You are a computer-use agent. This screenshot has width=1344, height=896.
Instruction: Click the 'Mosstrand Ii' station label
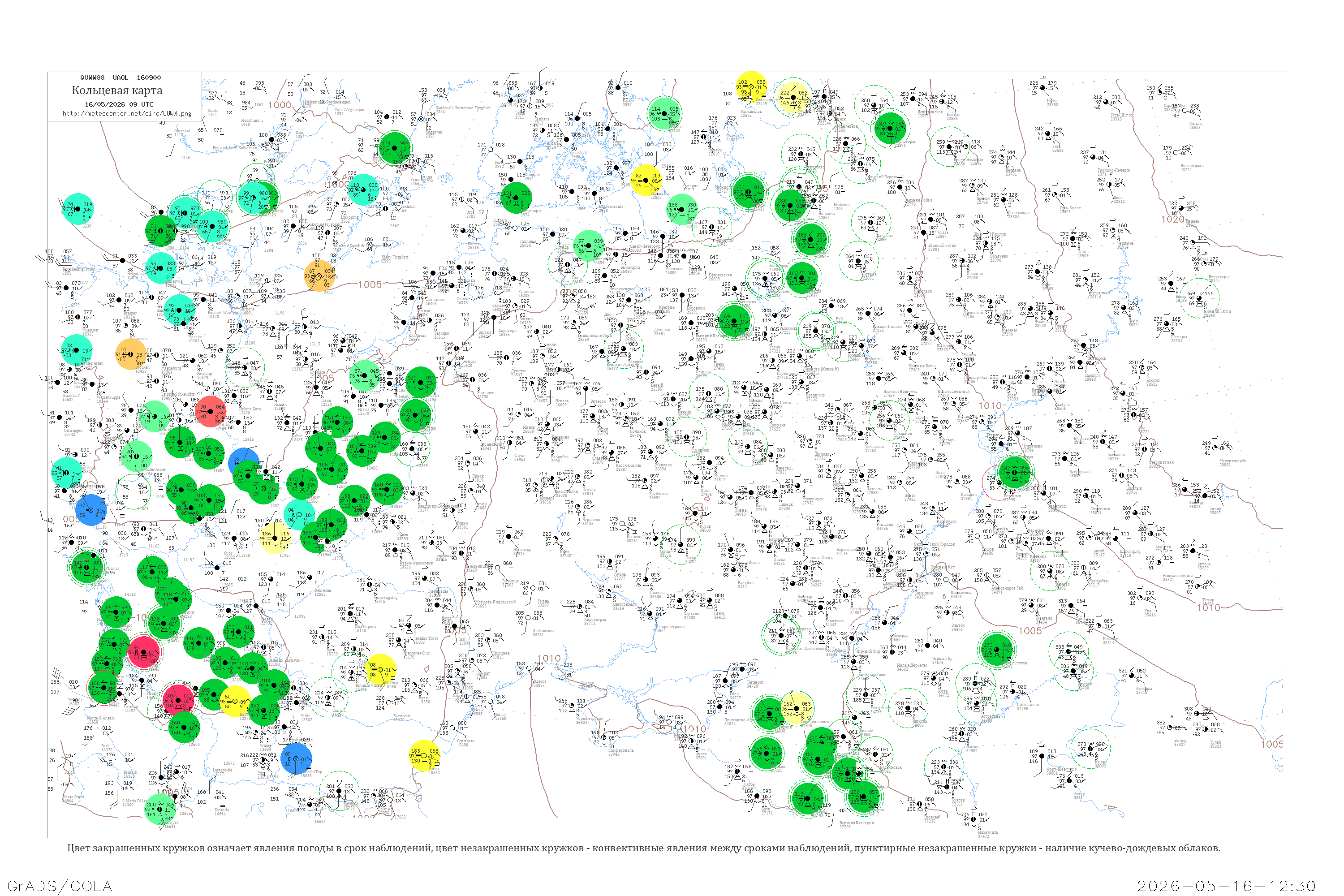[x=252, y=121]
